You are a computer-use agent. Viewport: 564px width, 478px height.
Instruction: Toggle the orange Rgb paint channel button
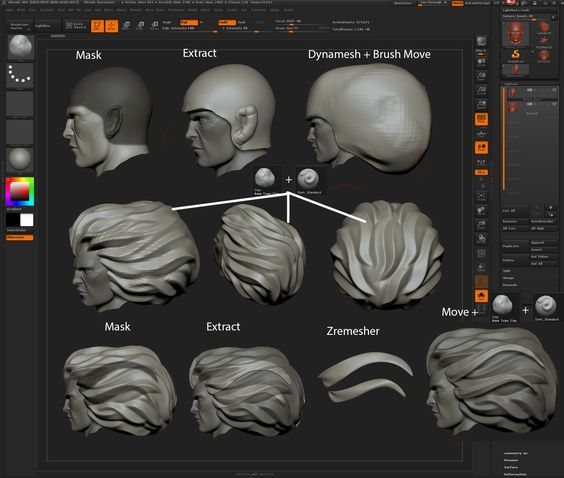(188, 22)
